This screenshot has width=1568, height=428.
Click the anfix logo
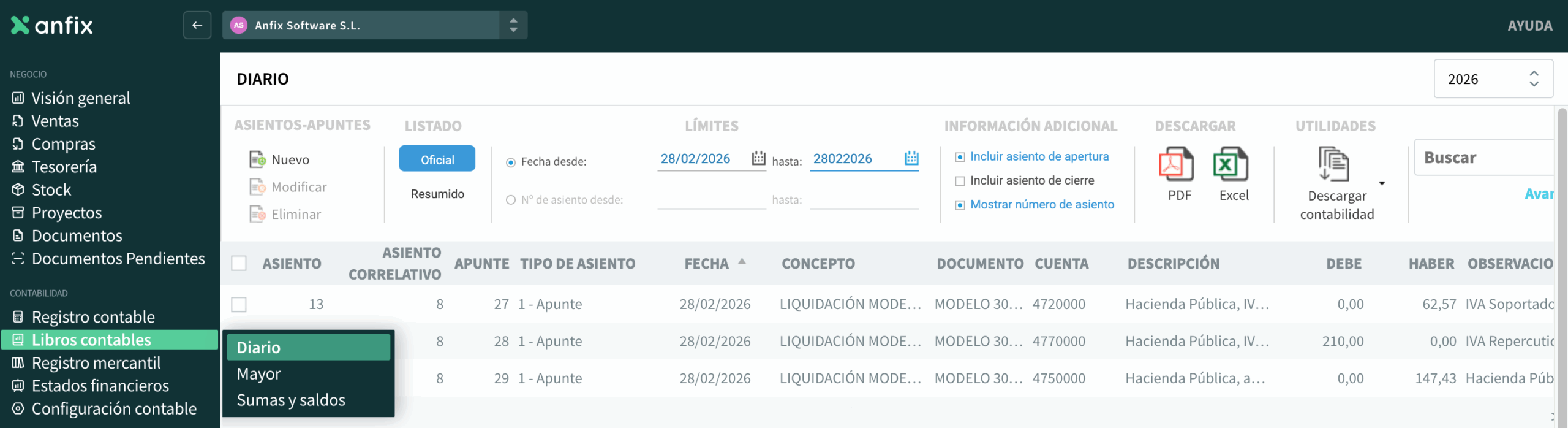tap(52, 25)
